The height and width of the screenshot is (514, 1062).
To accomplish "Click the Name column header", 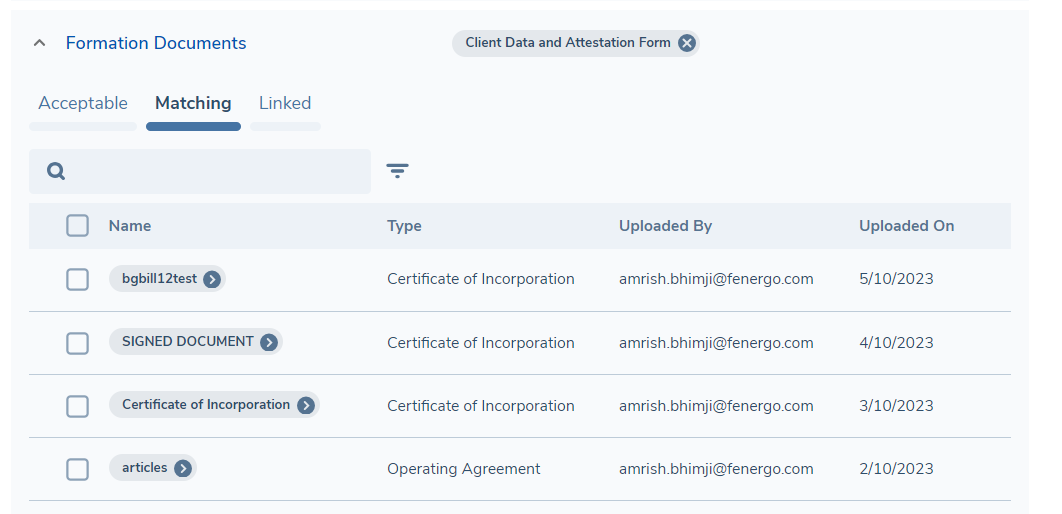I will [x=130, y=226].
